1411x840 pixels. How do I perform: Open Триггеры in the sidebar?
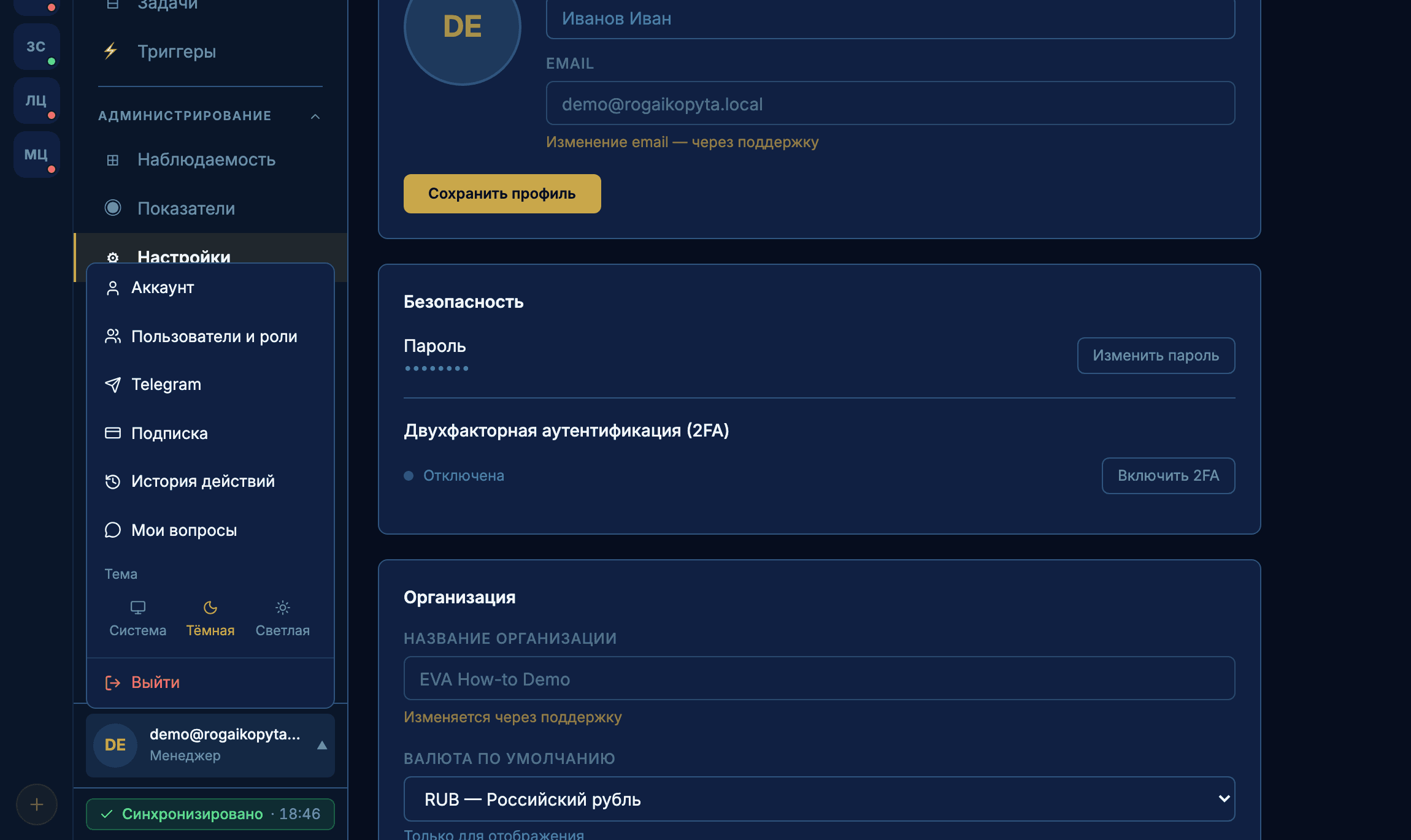click(210, 52)
